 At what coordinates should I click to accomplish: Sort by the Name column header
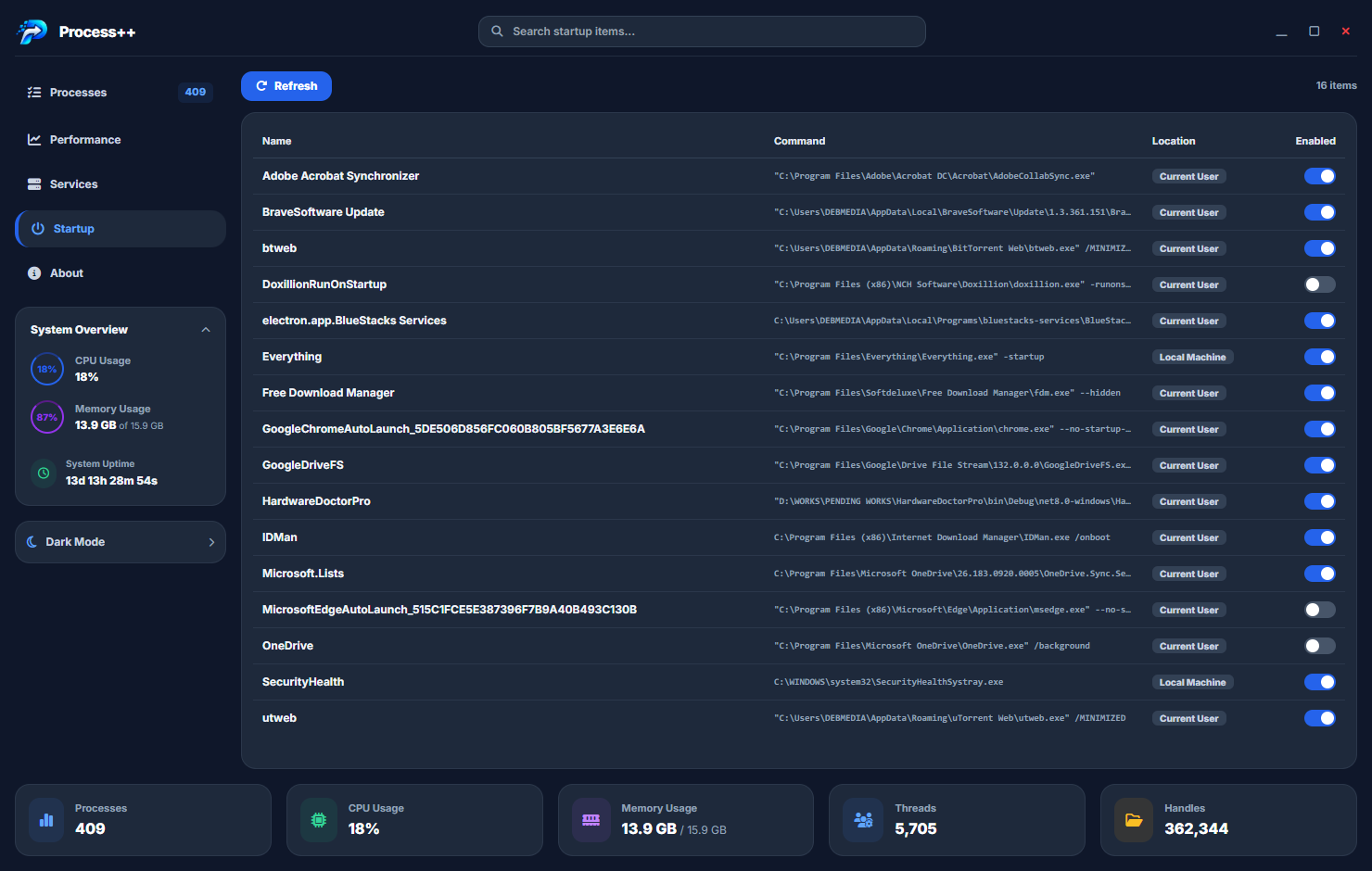[x=276, y=141]
